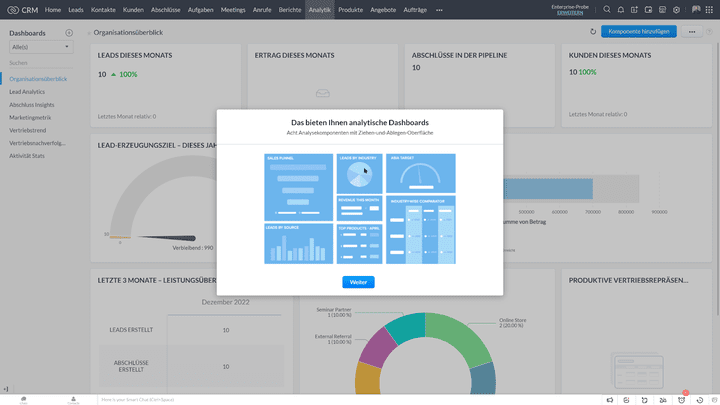Click the Suchen dashboard search field
The image size is (720, 405).
[x=41, y=63]
